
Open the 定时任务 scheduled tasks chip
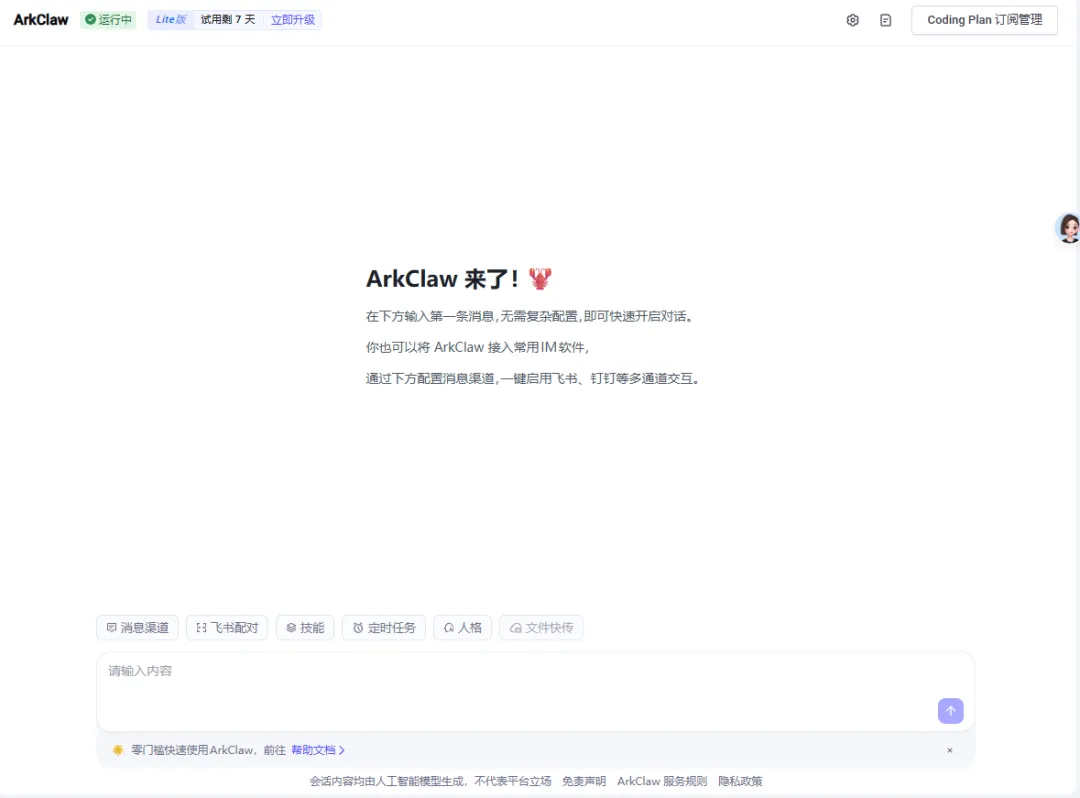coord(384,627)
